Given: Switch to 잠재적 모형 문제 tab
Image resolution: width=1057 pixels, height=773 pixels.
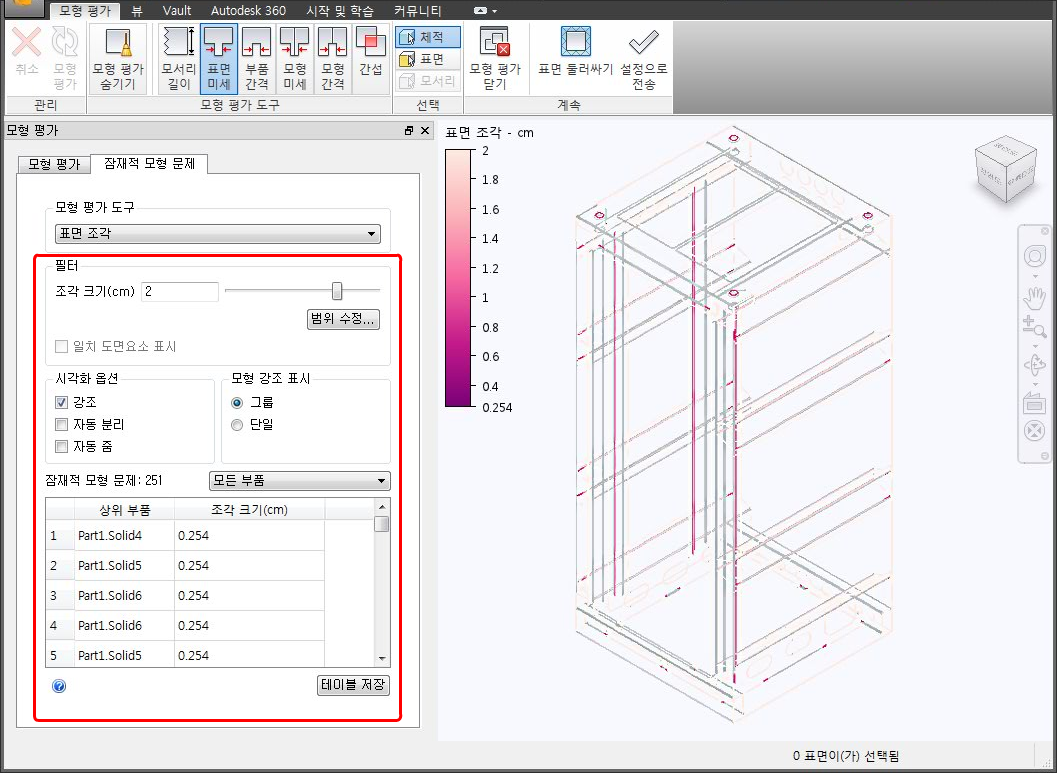Looking at the screenshot, I should [x=149, y=163].
